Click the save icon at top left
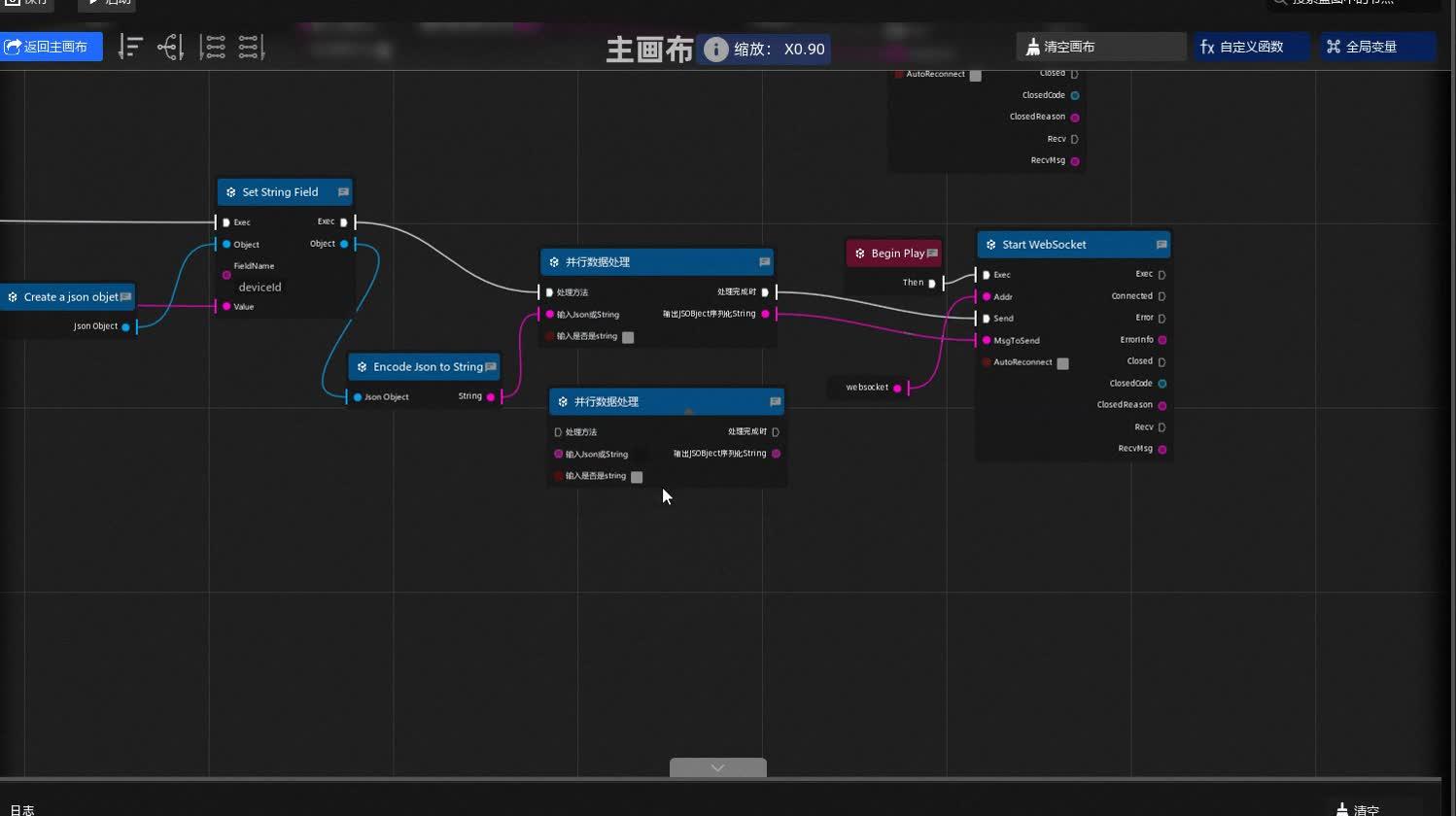This screenshot has width=1456, height=816. coord(13,2)
